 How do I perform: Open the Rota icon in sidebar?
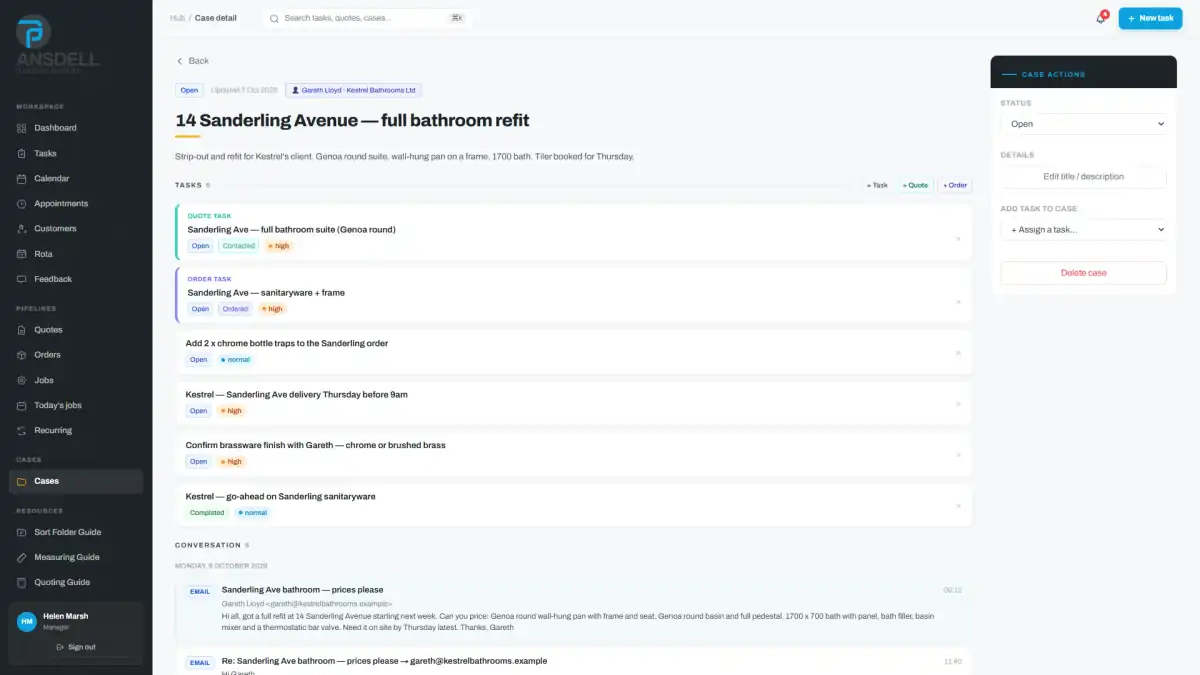pos(22,254)
